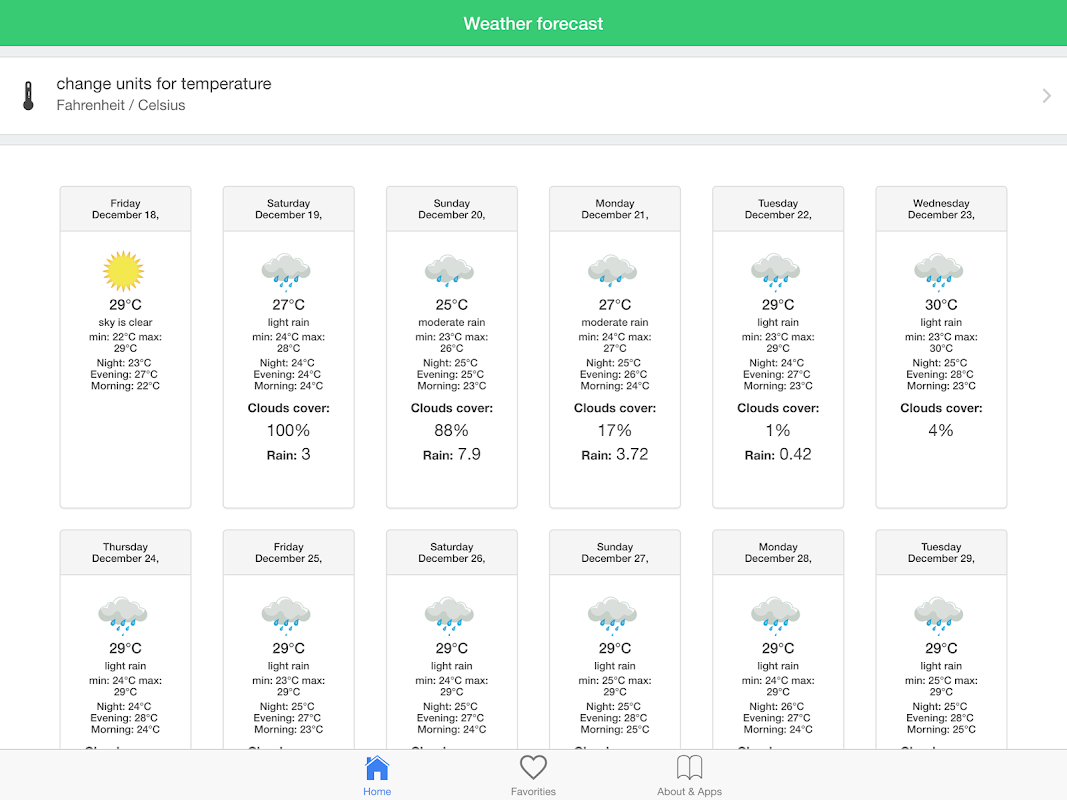Click light rain text on Tuesday December 22
The width and height of the screenshot is (1067, 800).
click(x=778, y=322)
